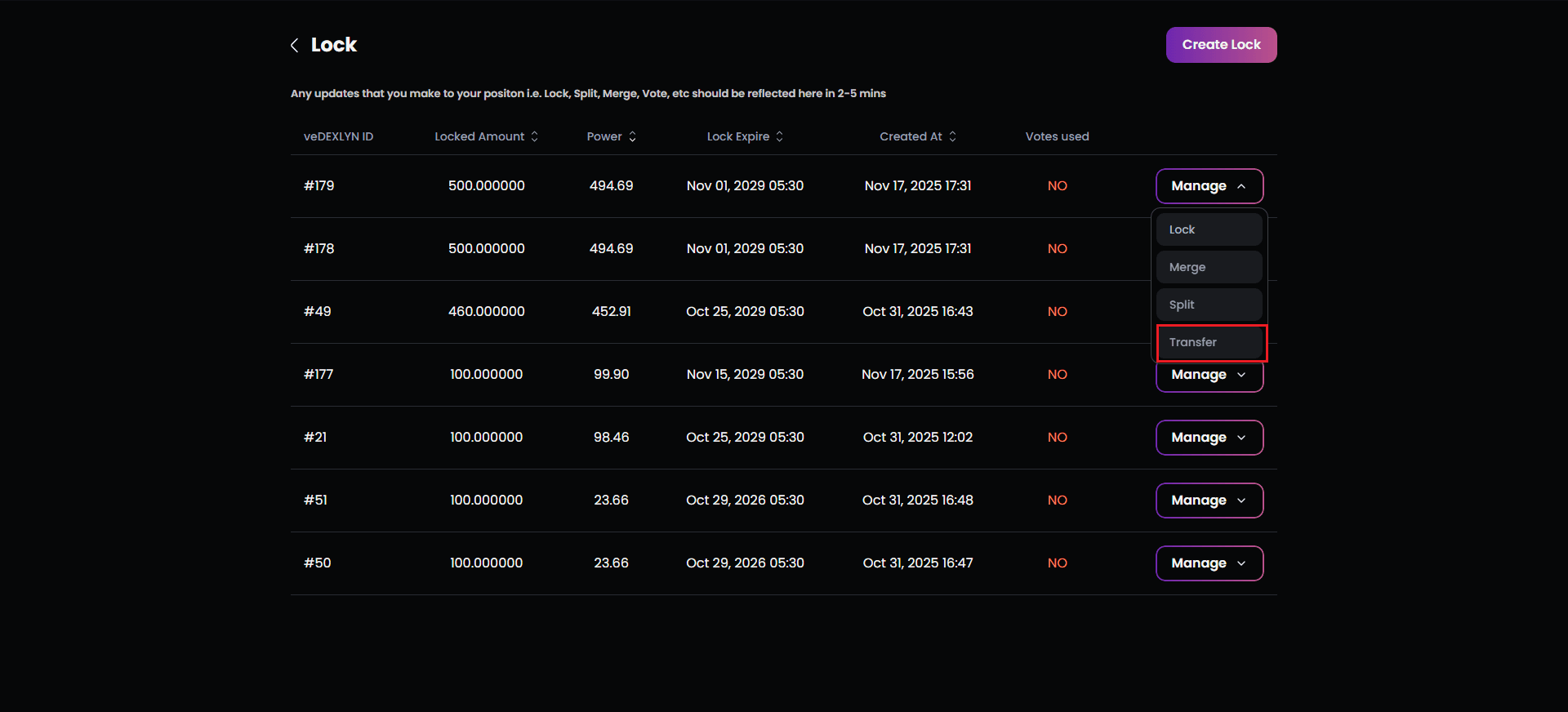Sort by Power column arrows
This screenshot has height=712, width=1568.
[x=632, y=136]
